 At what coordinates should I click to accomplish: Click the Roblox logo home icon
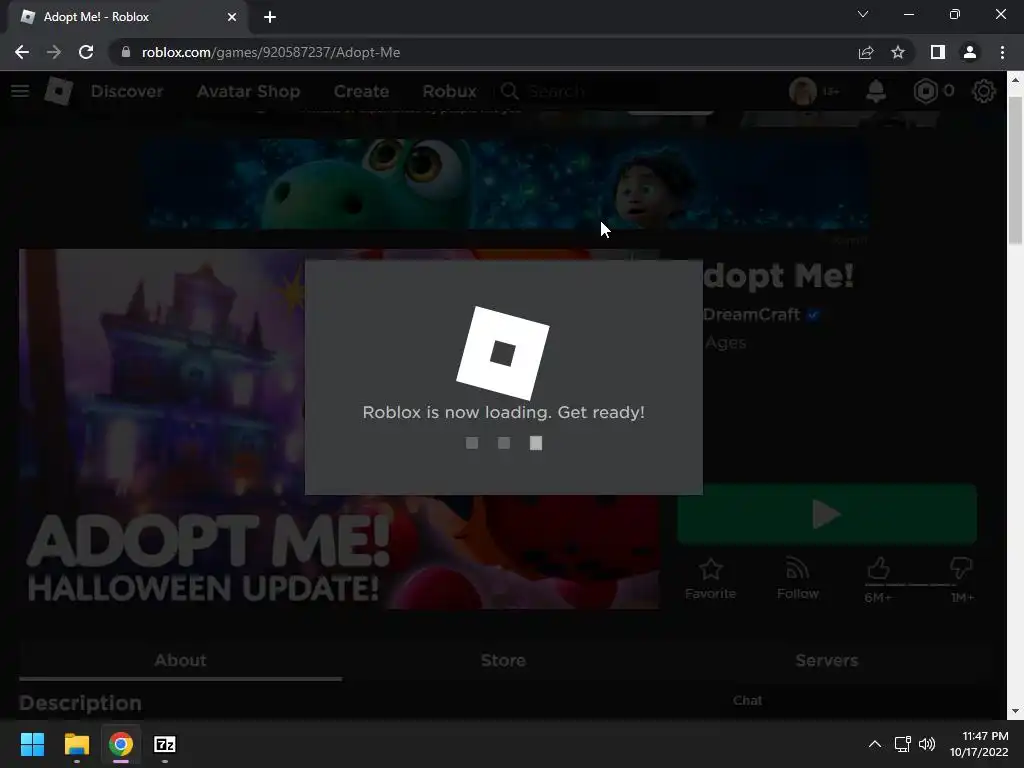pyautogui.click(x=59, y=91)
